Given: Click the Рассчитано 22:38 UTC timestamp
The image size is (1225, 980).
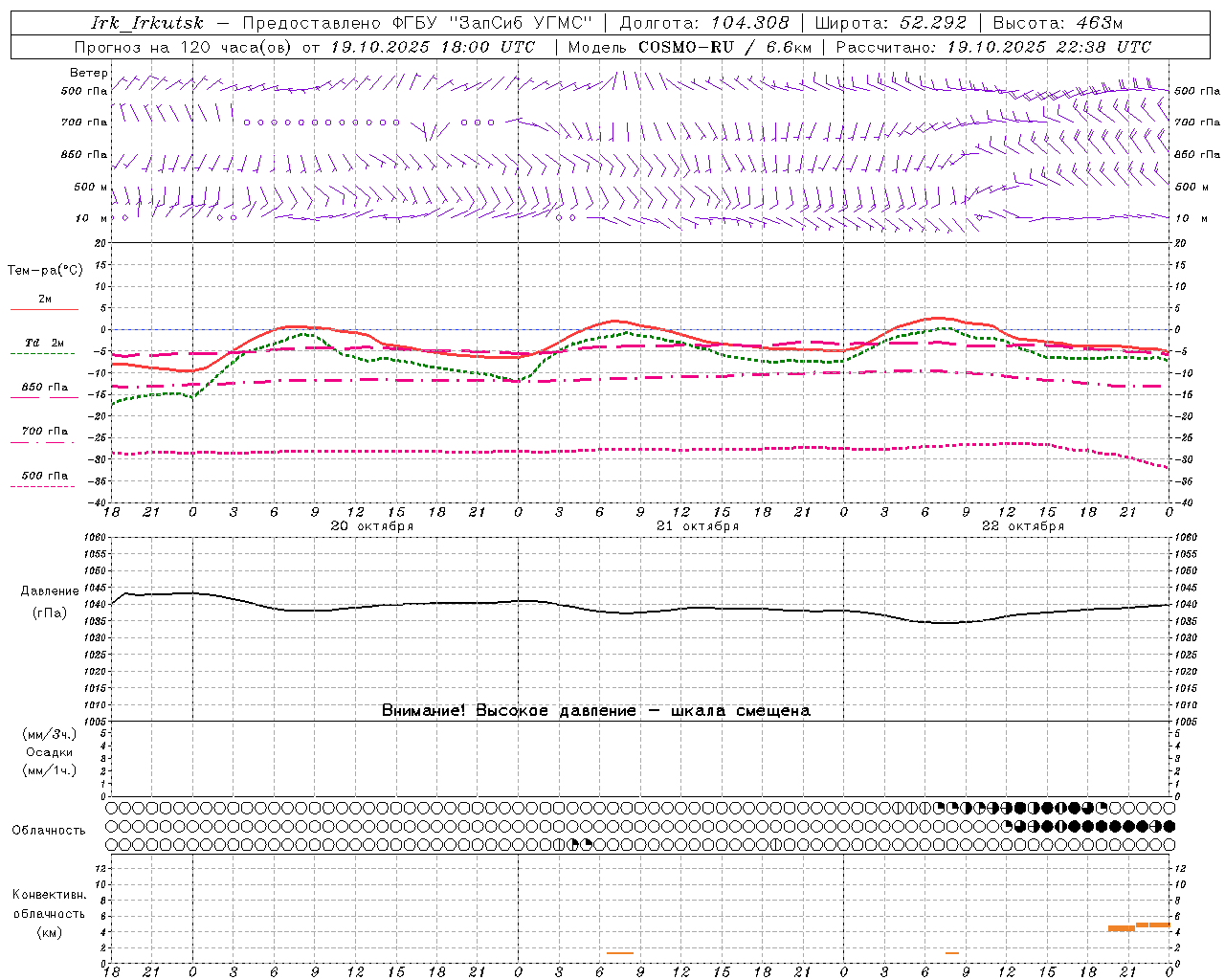Looking at the screenshot, I should tap(993, 47).
